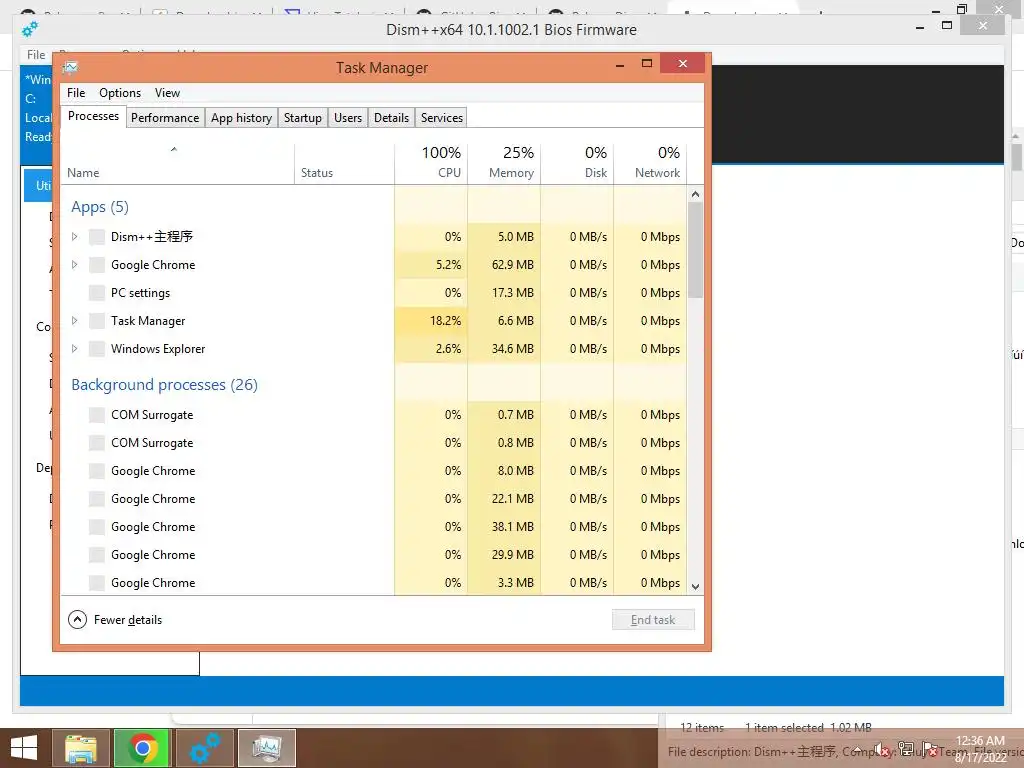Click the Fewer details link
This screenshot has height=768, width=1024.
pos(128,620)
